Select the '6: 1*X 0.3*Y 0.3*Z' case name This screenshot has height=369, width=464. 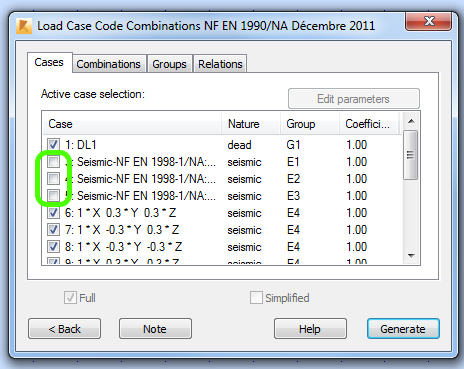[120, 213]
